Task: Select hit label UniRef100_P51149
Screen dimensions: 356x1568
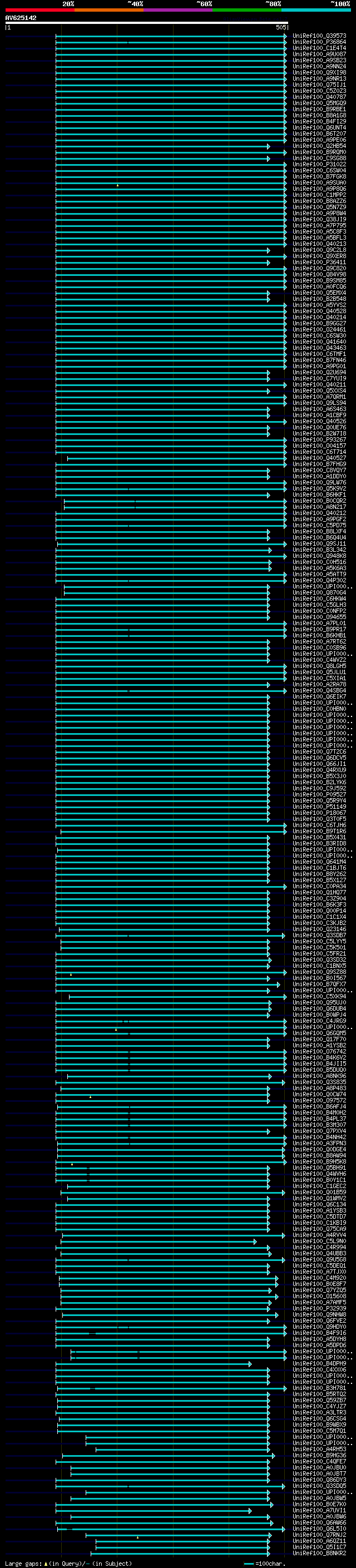Action: click(319, 807)
